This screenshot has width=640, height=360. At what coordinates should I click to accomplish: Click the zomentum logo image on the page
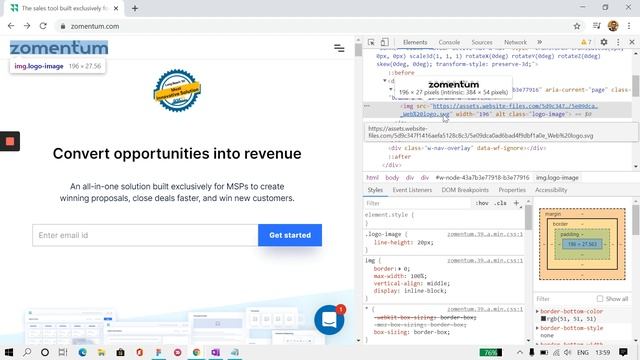(x=59, y=48)
